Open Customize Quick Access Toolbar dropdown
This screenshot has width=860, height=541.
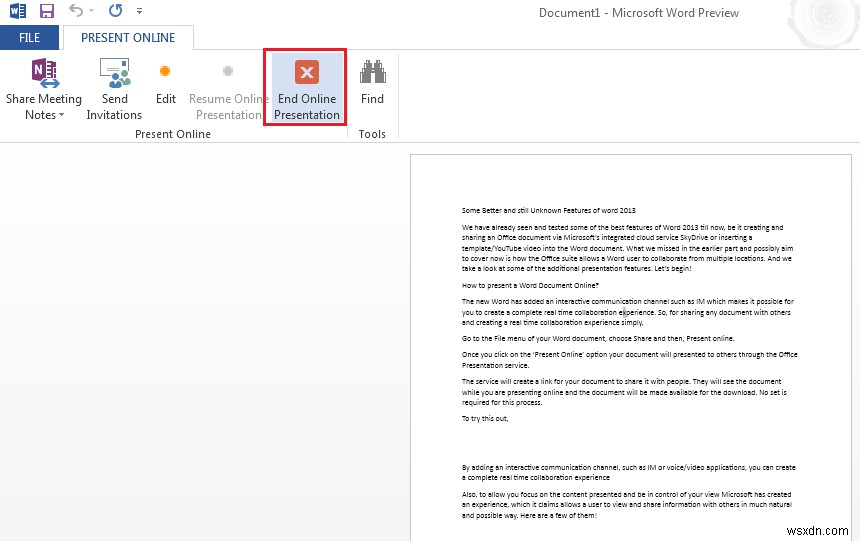tap(139, 11)
